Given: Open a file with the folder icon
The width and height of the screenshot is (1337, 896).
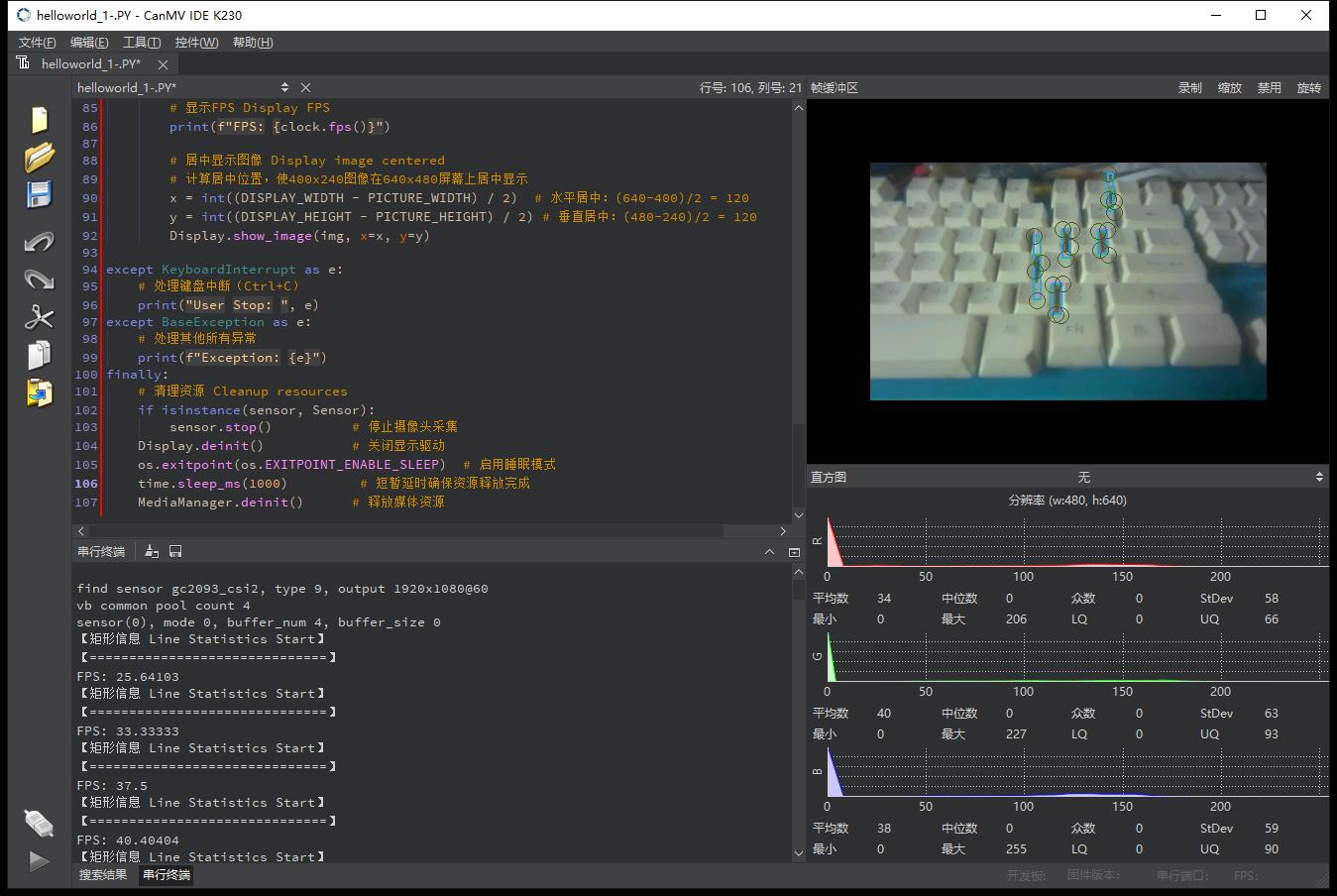Looking at the screenshot, I should [x=39, y=158].
